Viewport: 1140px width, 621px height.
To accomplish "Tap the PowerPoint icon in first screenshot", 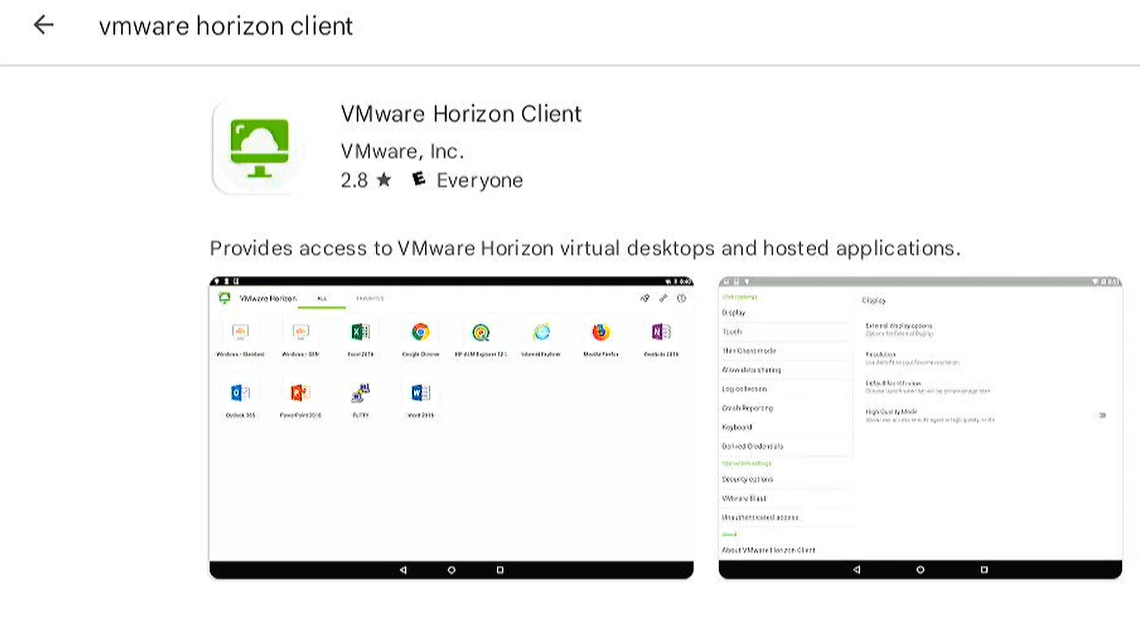I will coord(300,393).
